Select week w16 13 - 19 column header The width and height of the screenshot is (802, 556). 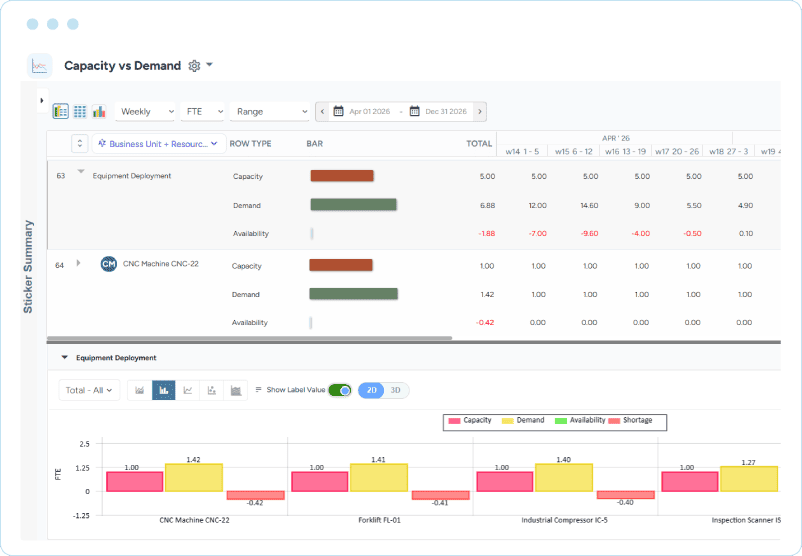pyautogui.click(x=625, y=151)
